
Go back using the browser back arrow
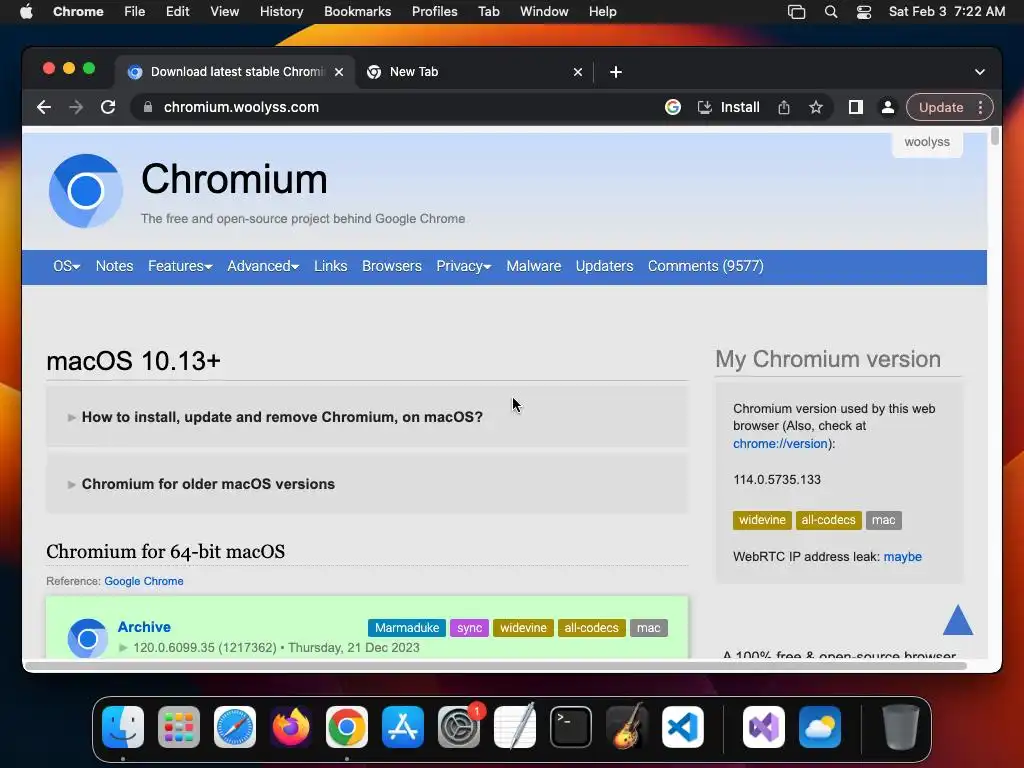pos(44,107)
